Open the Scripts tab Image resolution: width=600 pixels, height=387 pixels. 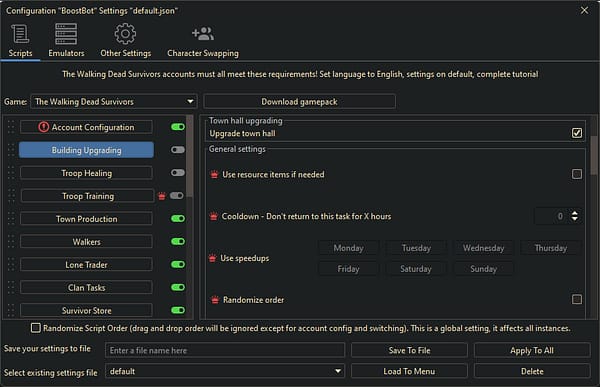[20, 41]
